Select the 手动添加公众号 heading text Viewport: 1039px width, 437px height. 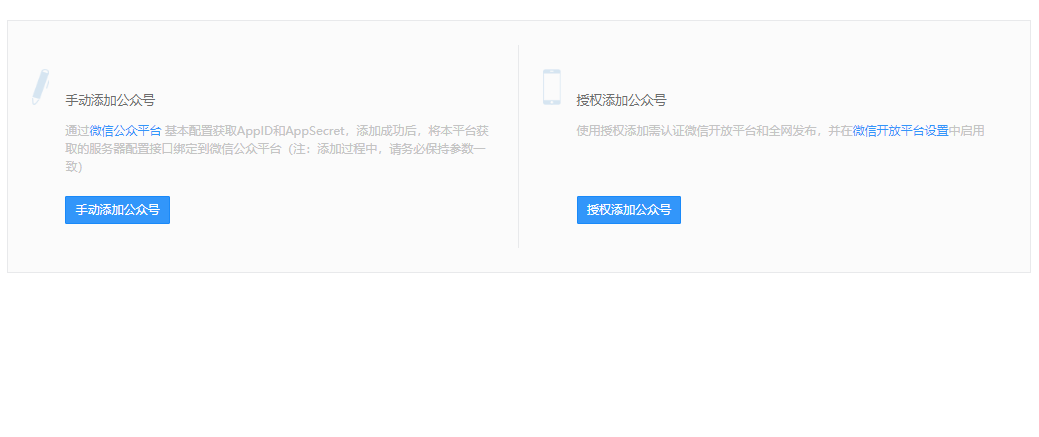click(110, 101)
